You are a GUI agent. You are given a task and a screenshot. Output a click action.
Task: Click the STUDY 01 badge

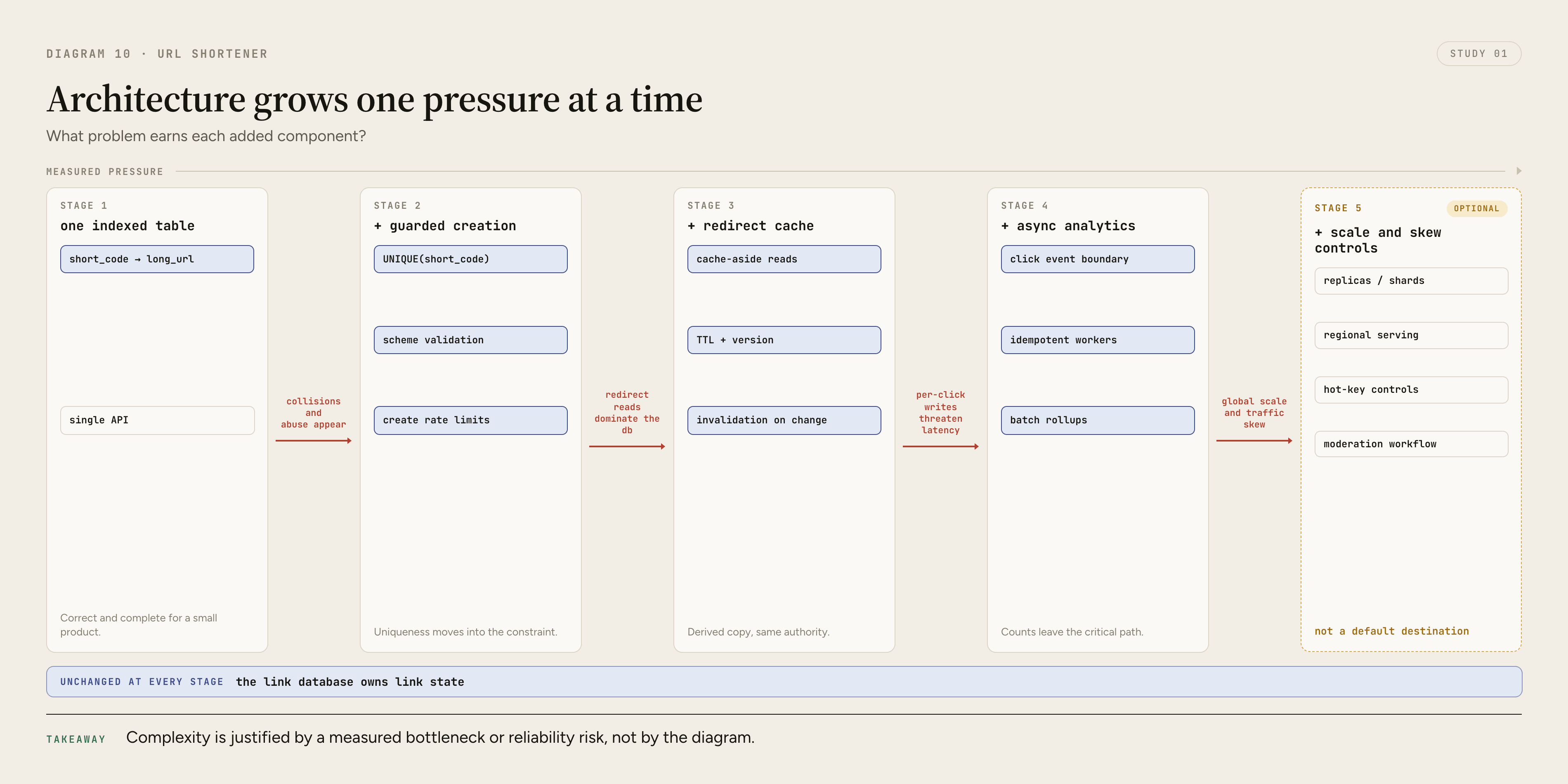coord(1478,54)
